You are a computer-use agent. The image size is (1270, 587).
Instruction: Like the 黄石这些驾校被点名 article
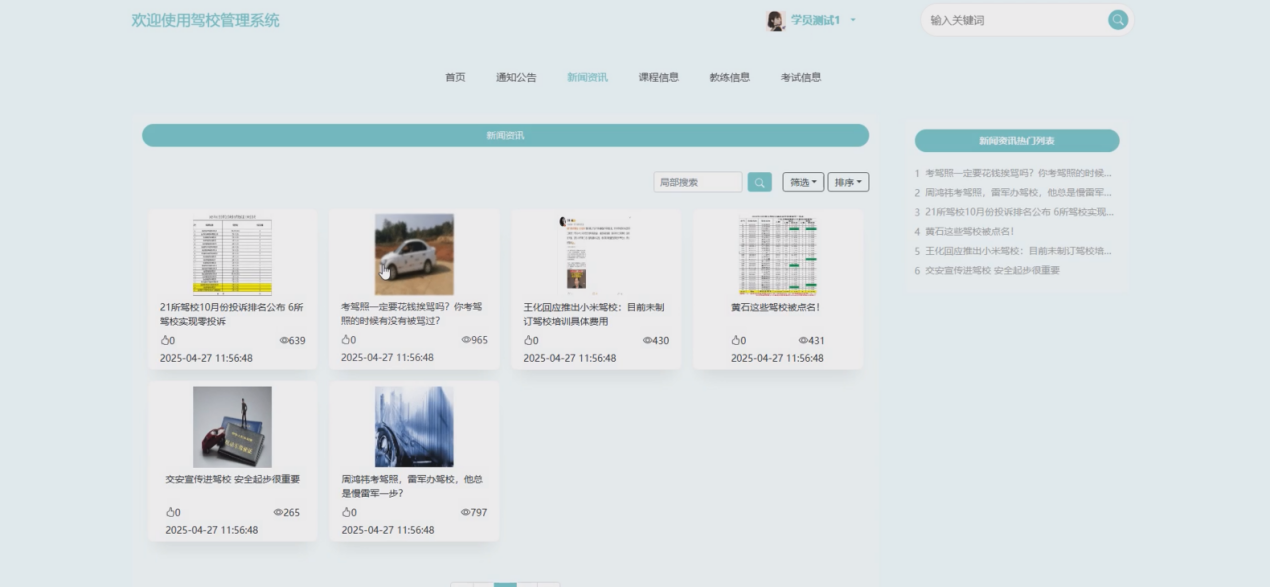pos(737,341)
